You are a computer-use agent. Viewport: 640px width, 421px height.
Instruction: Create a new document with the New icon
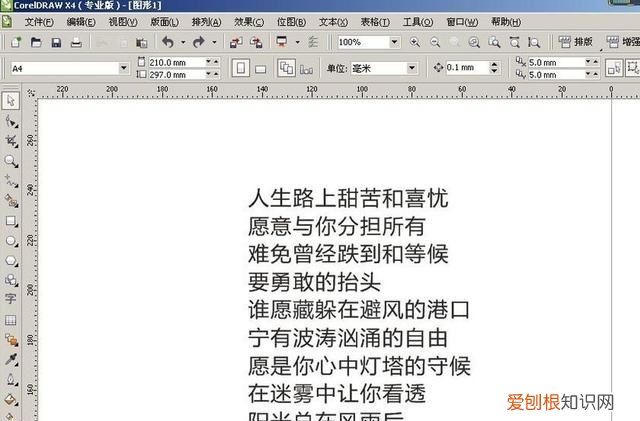16,42
